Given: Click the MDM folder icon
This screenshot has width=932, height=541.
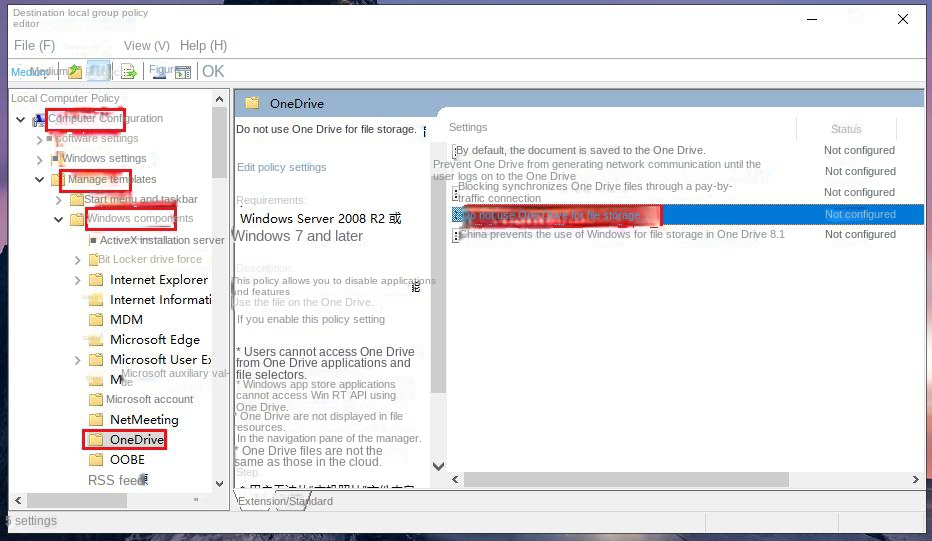Looking at the screenshot, I should (96, 320).
